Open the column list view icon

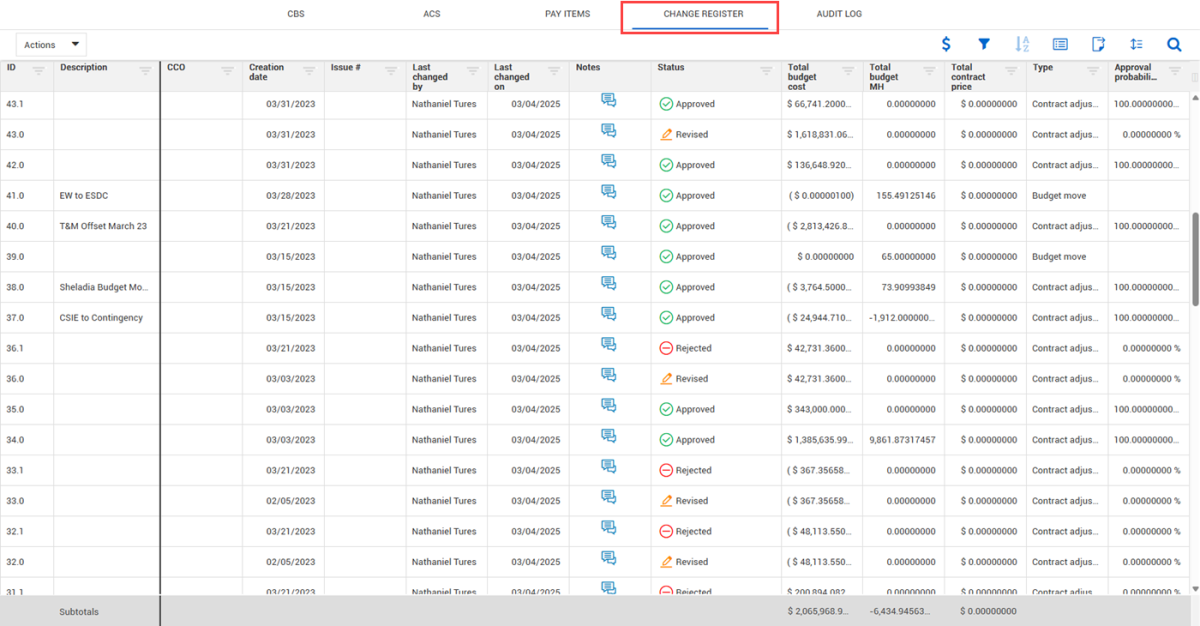coord(1060,45)
